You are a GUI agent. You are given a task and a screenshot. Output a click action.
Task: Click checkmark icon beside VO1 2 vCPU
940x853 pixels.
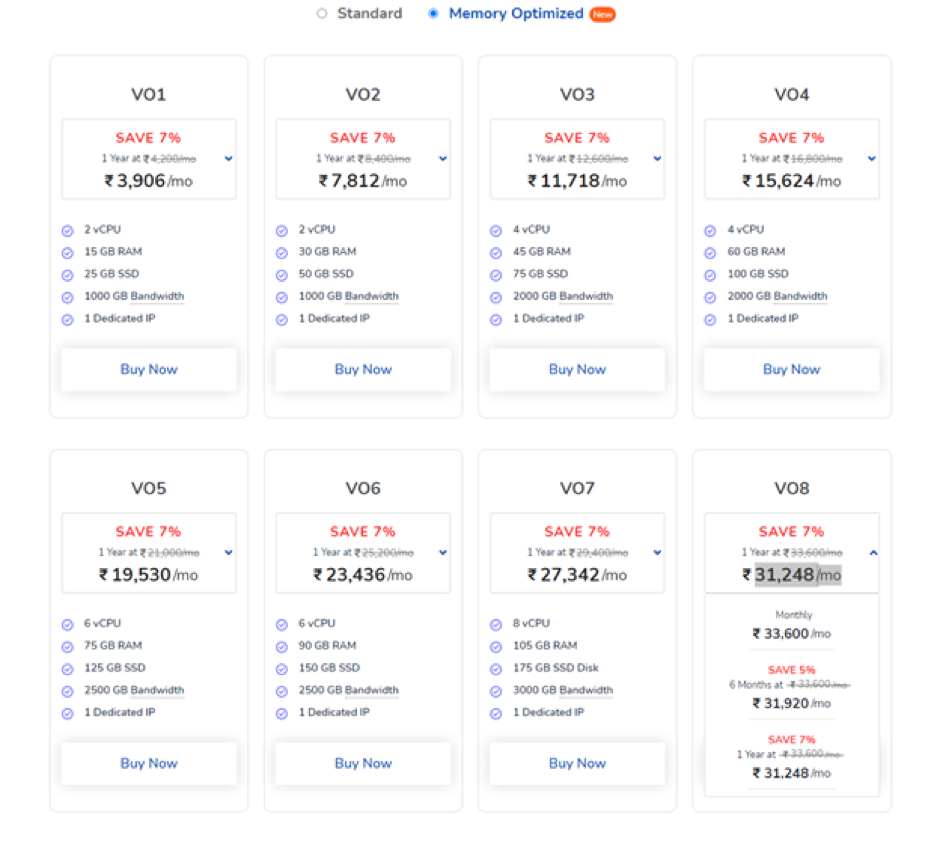[68, 230]
